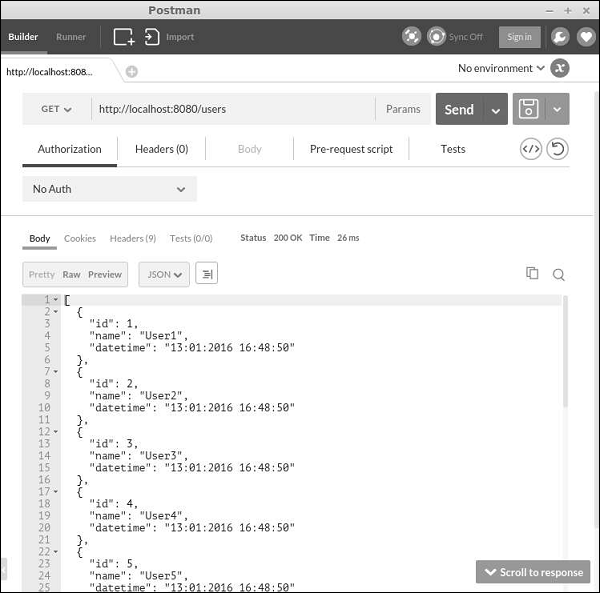Click the Send button
600x593 pixels.
tap(460, 109)
